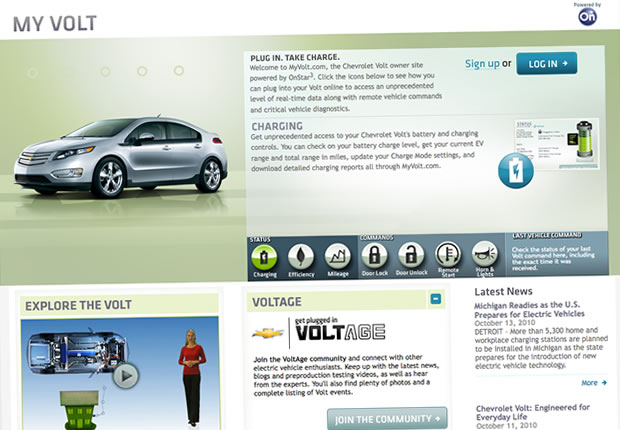Screen dimensions: 620x430
Task: Send the Door Lock command
Action: click(374, 255)
